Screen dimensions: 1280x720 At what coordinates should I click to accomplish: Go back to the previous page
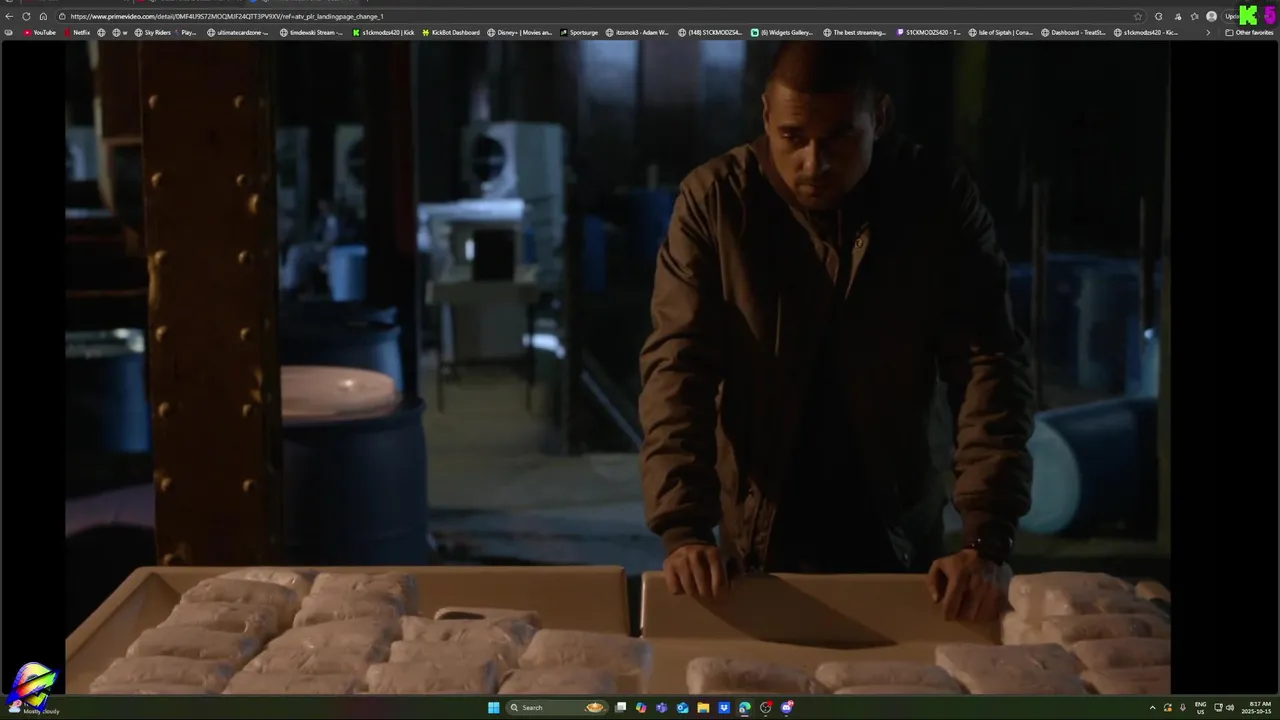(x=9, y=16)
